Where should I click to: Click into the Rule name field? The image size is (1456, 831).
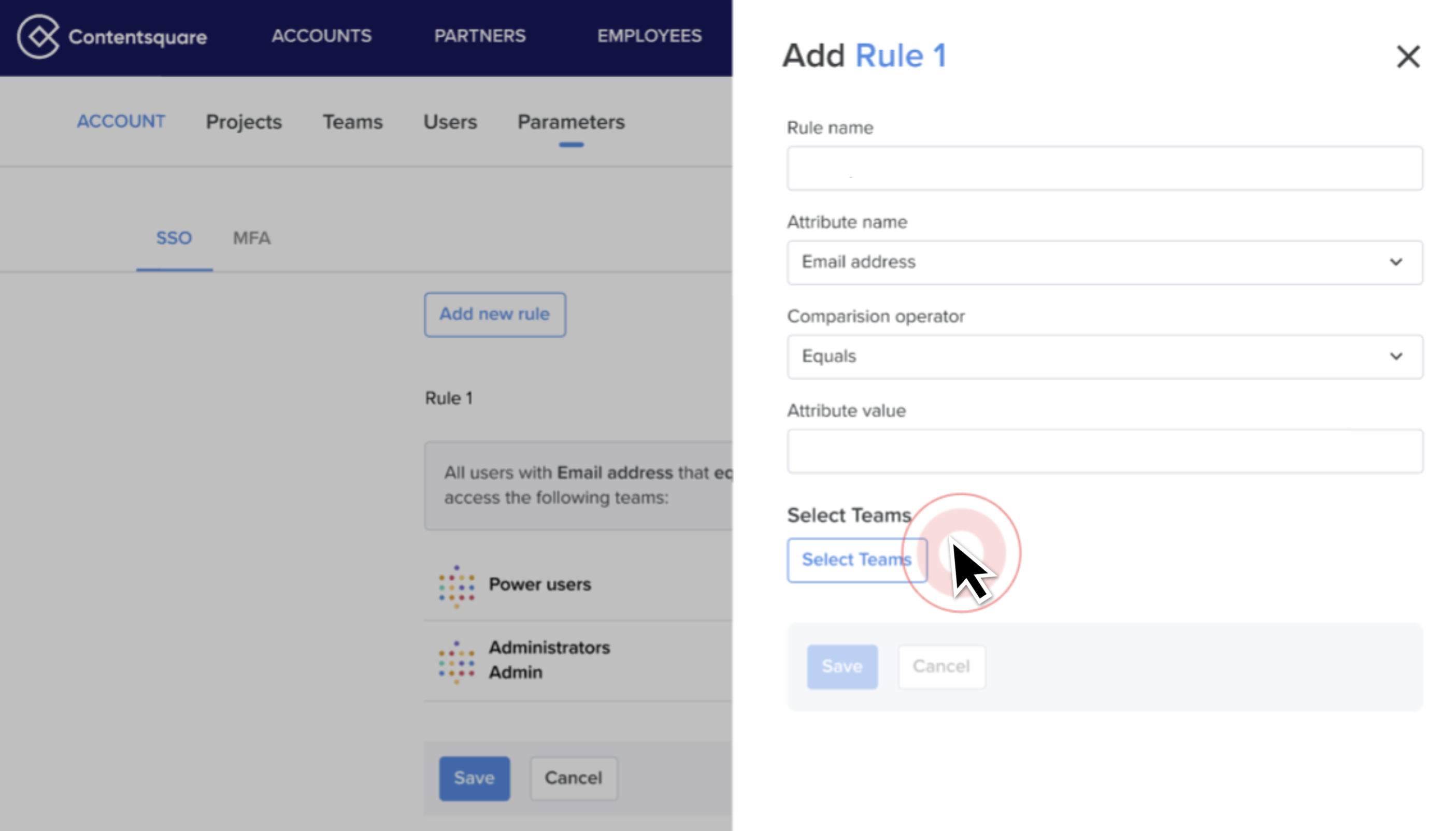pyautogui.click(x=1104, y=168)
